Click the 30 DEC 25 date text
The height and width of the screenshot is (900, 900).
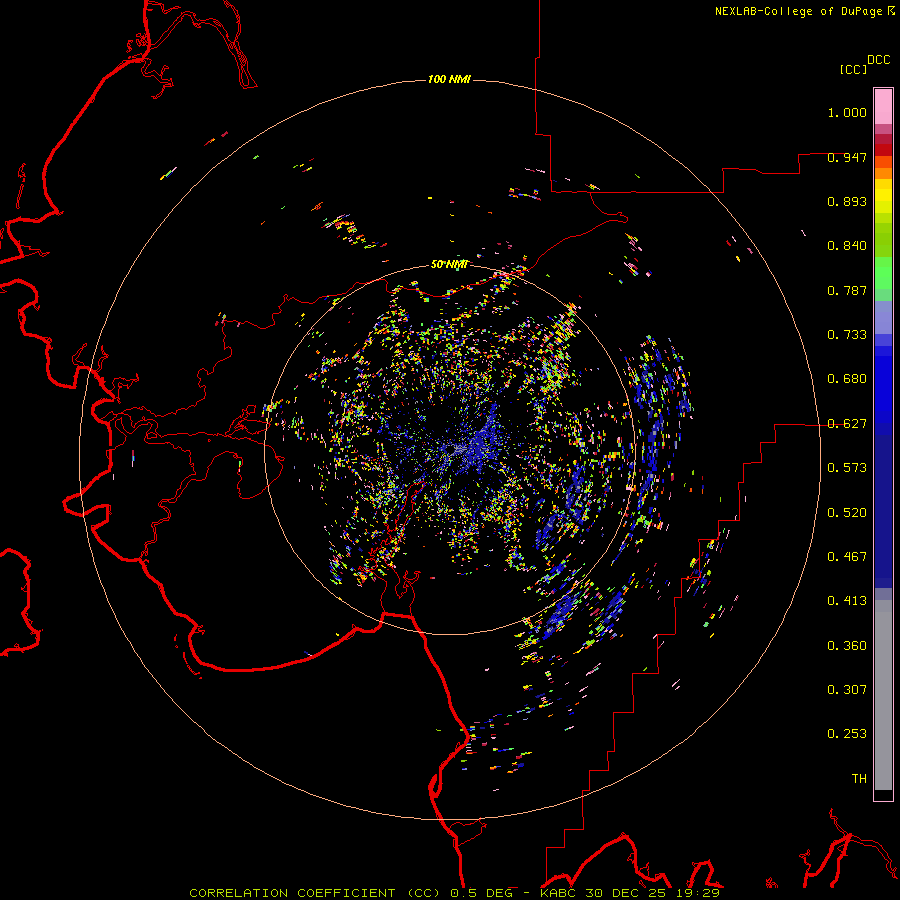[625, 893]
